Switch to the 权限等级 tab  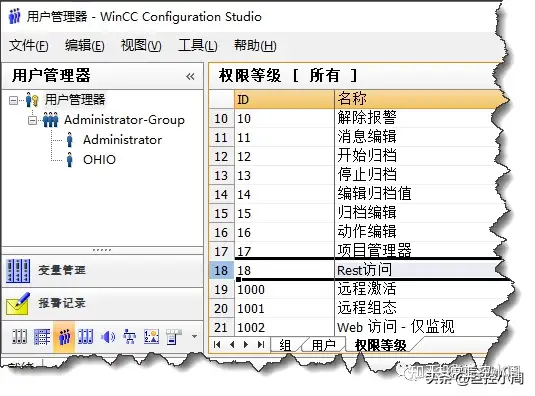pos(380,345)
